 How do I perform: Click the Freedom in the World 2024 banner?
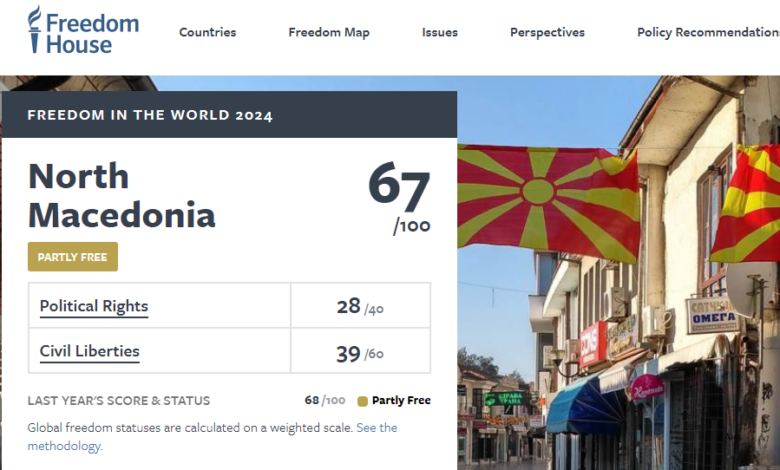pos(150,115)
